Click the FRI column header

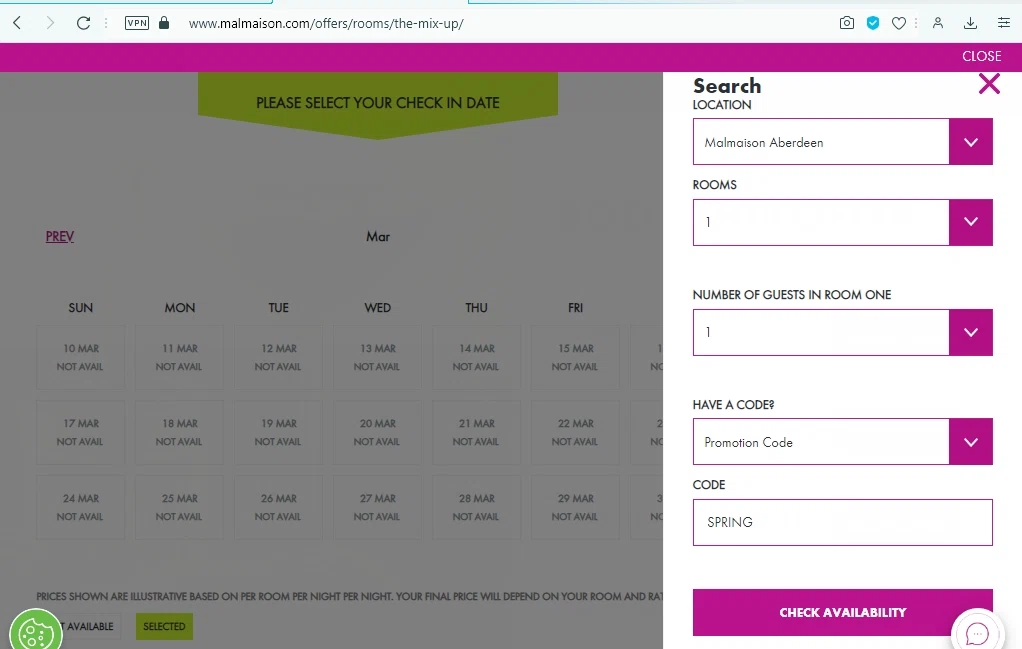(576, 308)
